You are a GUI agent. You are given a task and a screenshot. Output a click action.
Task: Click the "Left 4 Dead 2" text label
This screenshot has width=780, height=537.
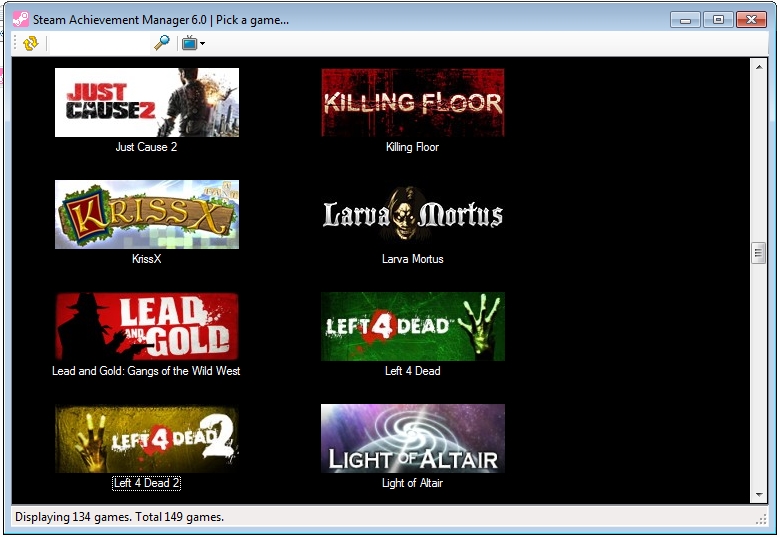pos(147,484)
